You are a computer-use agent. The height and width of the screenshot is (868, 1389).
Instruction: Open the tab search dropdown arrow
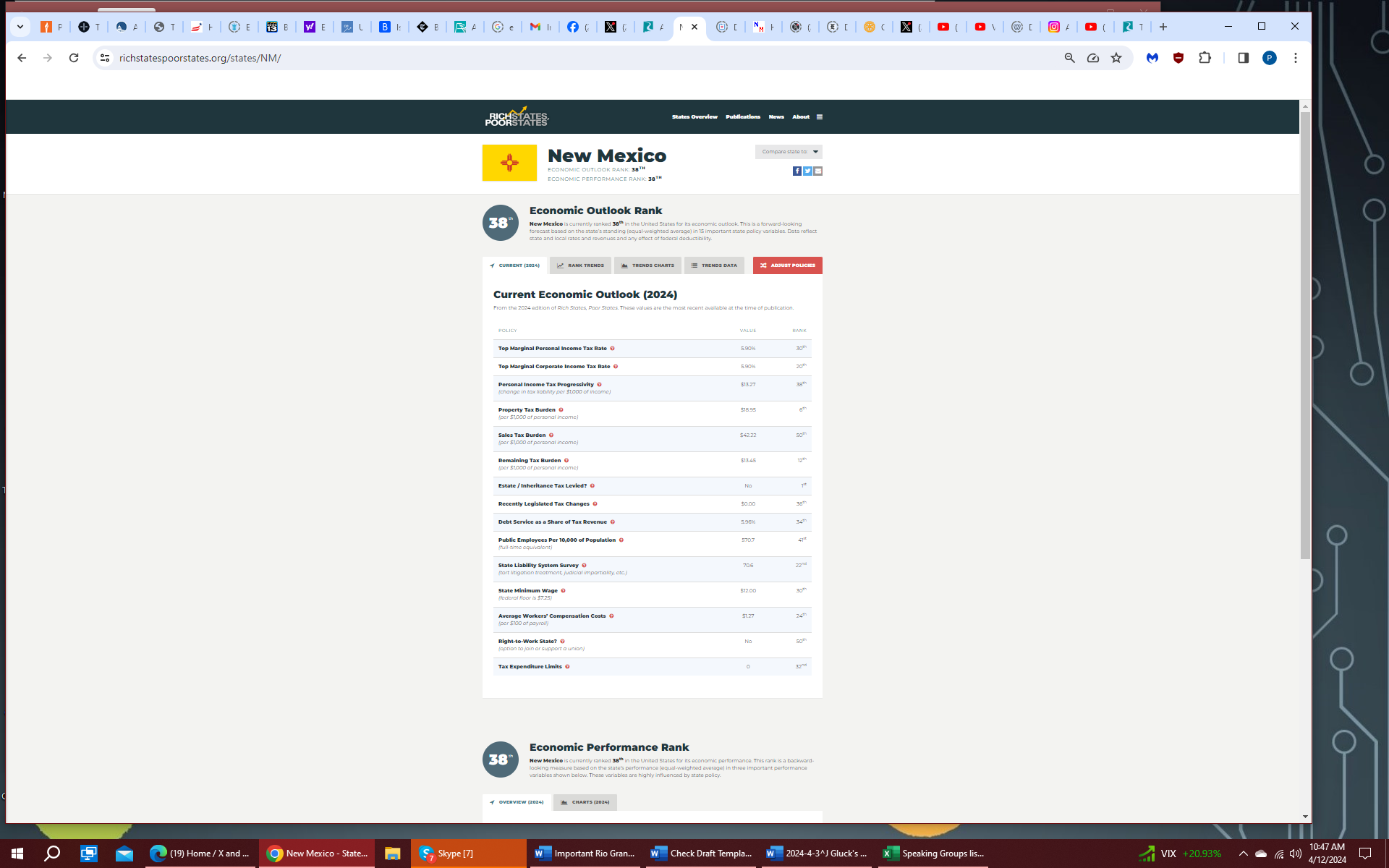click(20, 27)
